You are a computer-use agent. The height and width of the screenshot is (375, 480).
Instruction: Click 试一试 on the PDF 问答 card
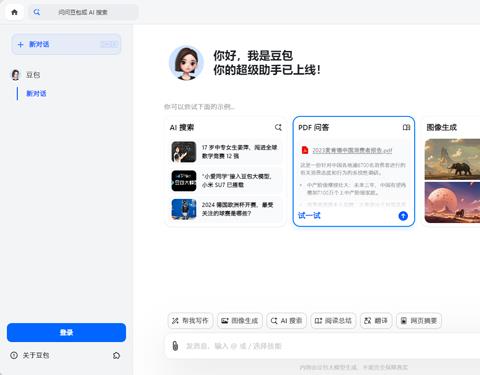coord(309,216)
